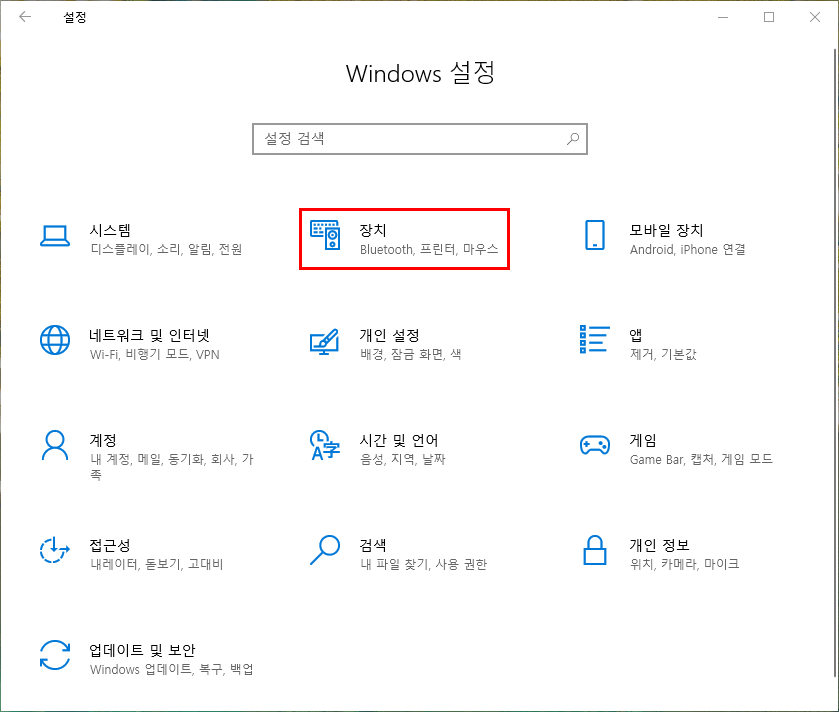Open the 개인 설정 paintbrush icon
839x712 pixels.
[x=325, y=341]
